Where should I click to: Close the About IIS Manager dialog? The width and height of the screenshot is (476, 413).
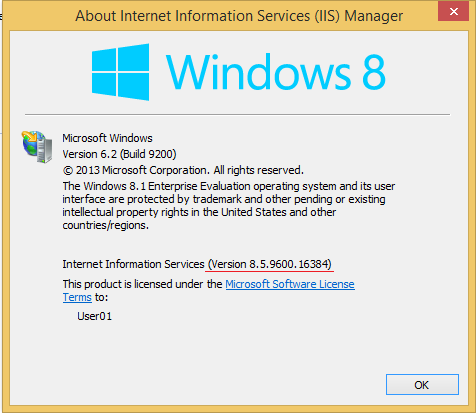(453, 12)
